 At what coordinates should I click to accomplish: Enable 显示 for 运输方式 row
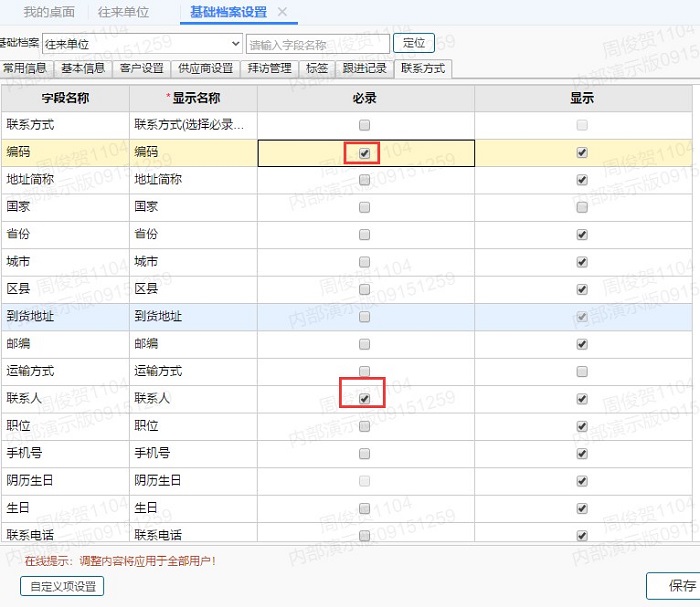tap(582, 371)
